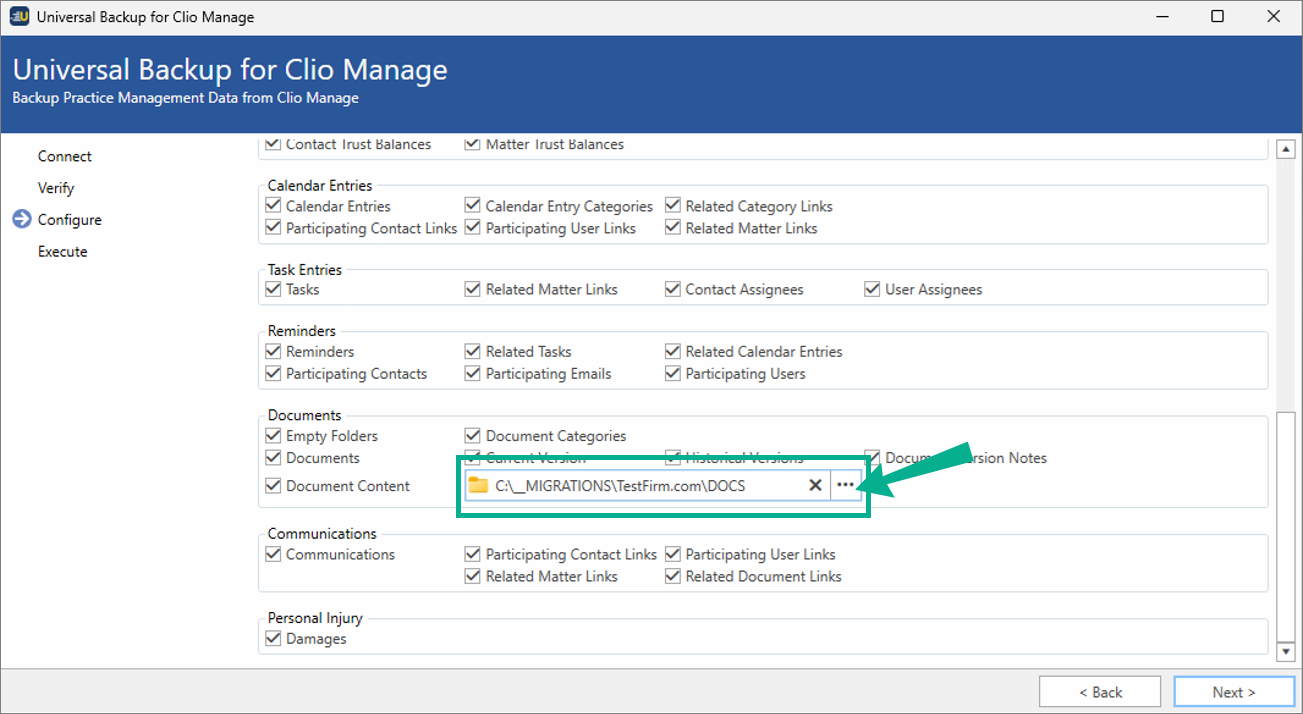
Task: Uncheck Communications checkbox
Action: click(273, 554)
